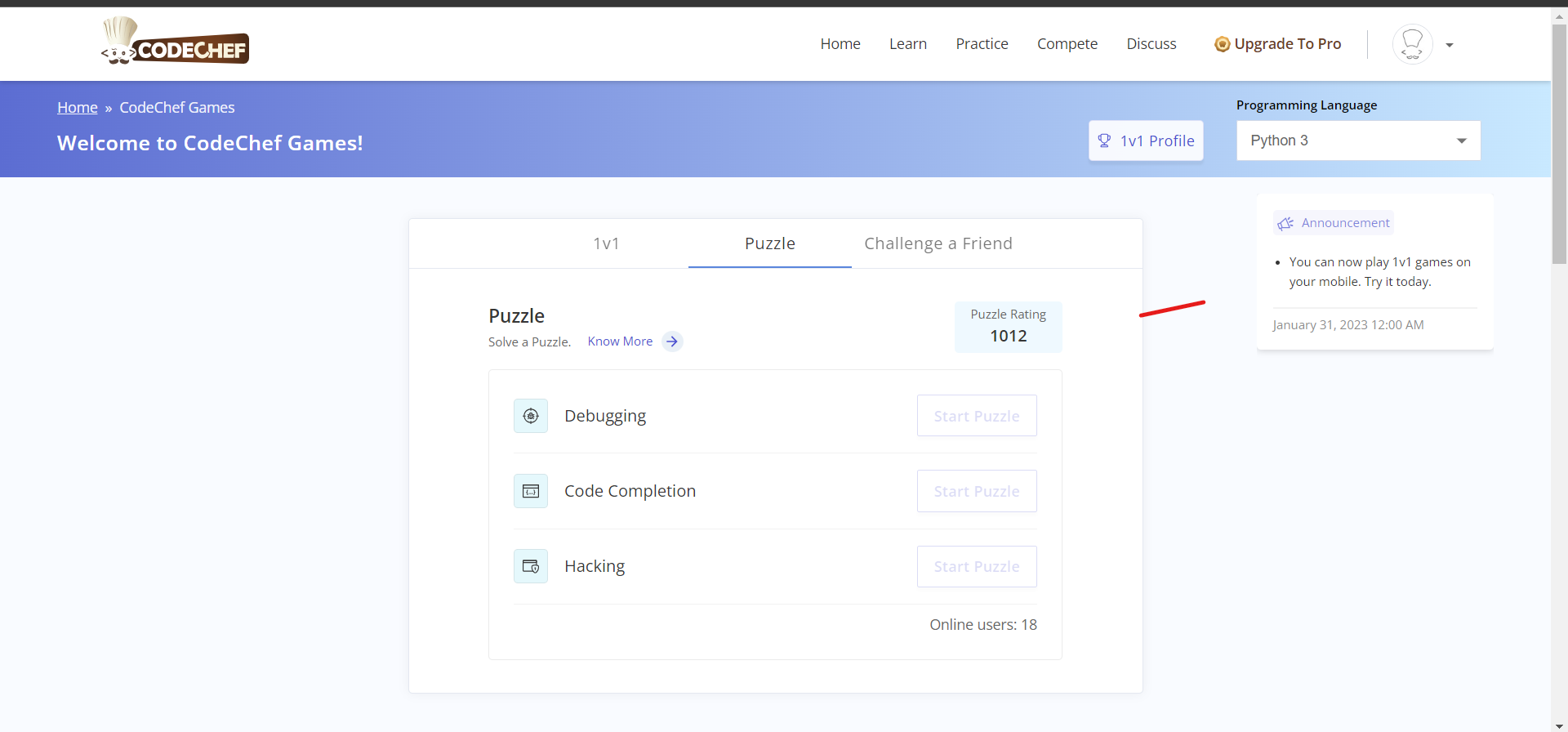The height and width of the screenshot is (732, 1568).
Task: Click the Debugging puzzle icon
Action: coord(531,416)
